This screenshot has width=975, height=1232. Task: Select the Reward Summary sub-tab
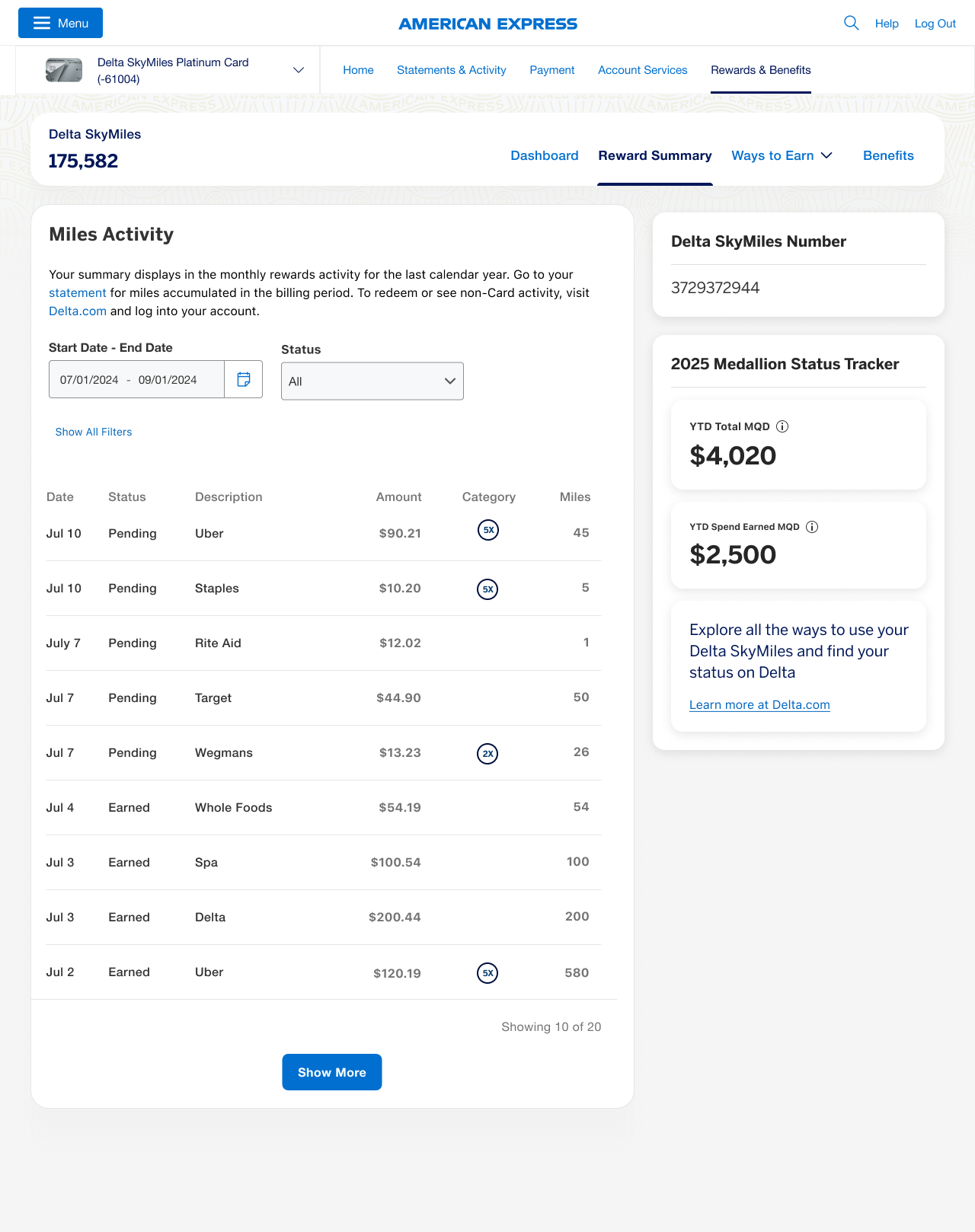point(655,155)
